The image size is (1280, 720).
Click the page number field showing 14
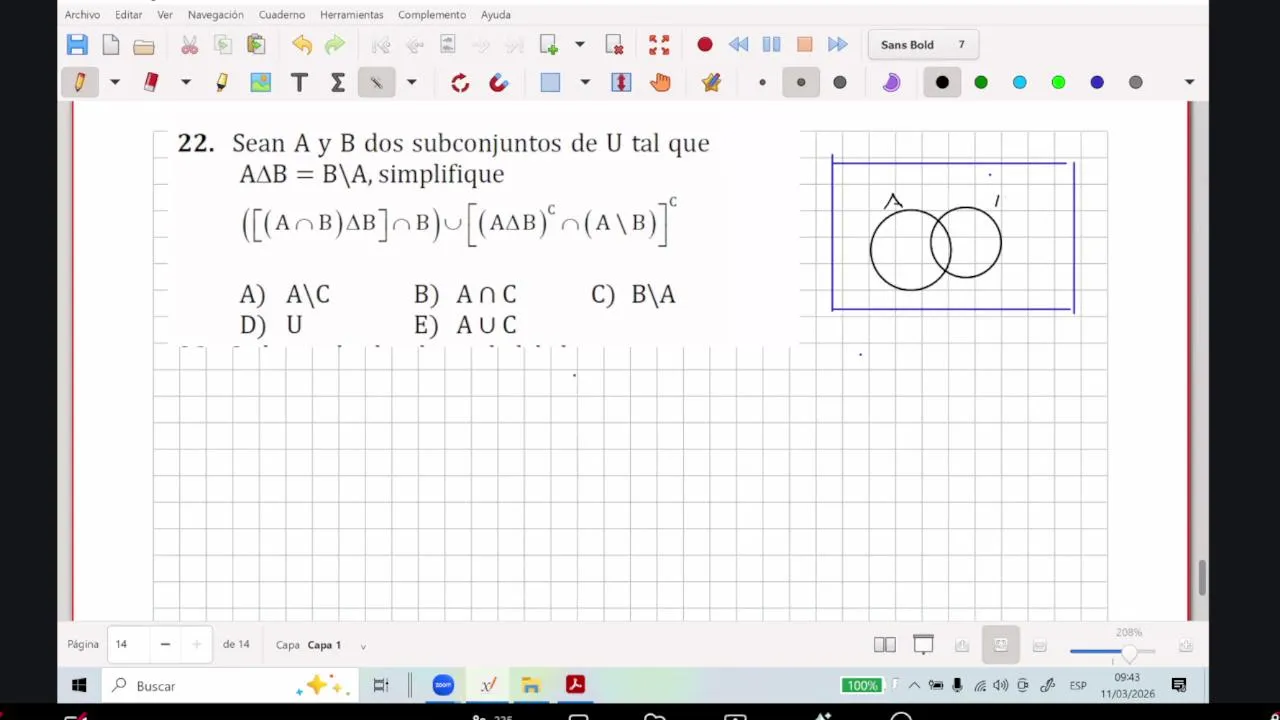tap(130, 645)
